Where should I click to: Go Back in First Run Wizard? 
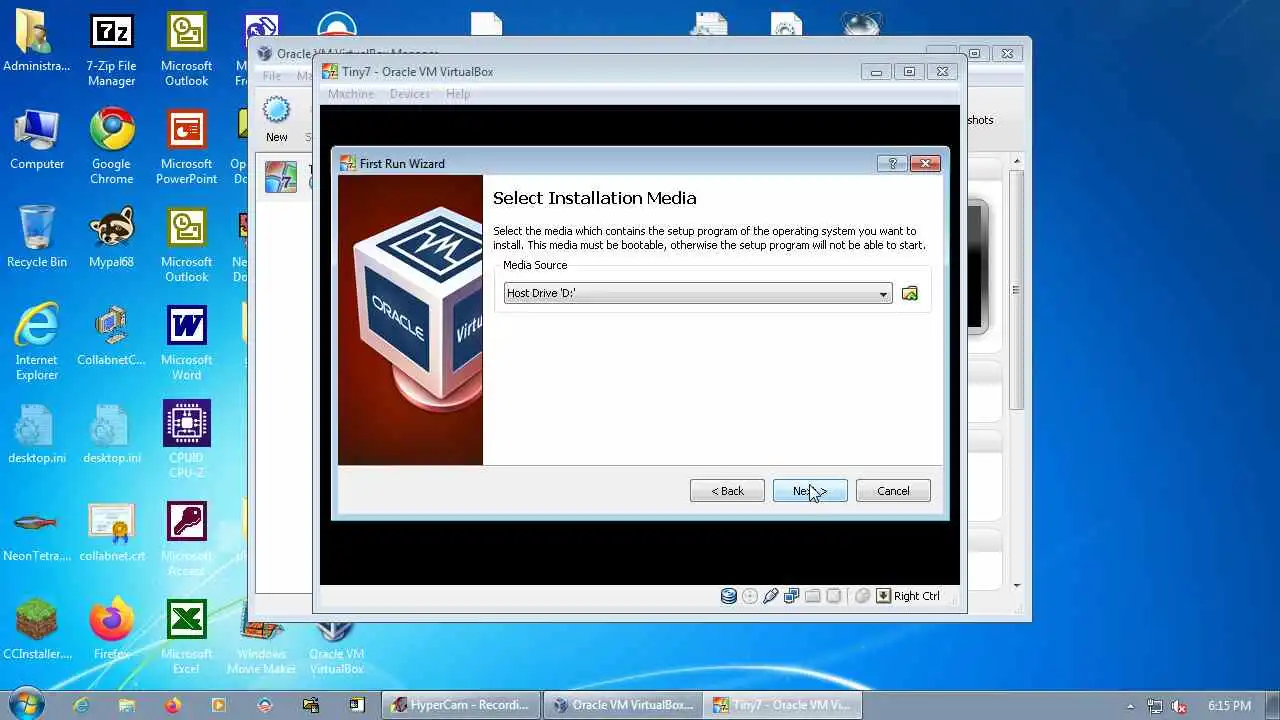(x=727, y=491)
